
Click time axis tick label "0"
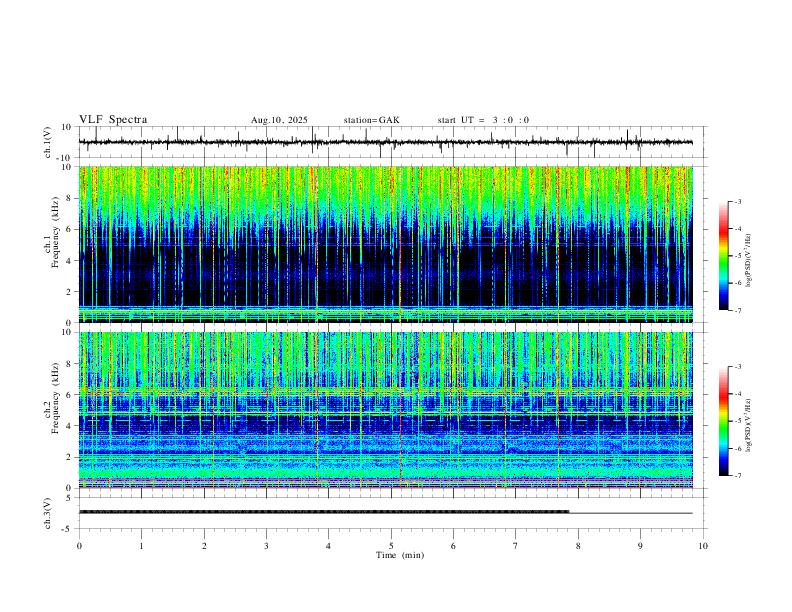(79, 546)
